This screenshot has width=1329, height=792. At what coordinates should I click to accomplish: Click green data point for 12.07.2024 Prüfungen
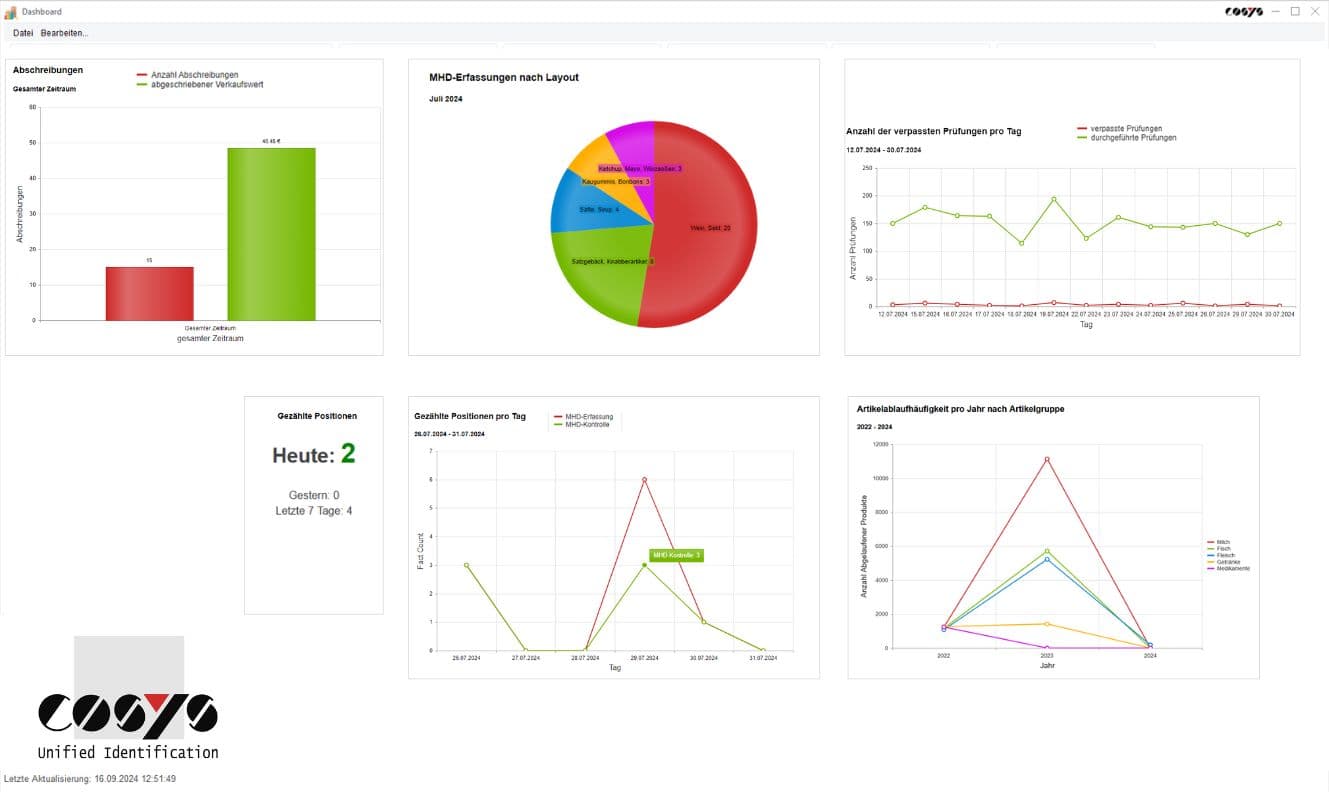click(x=892, y=223)
